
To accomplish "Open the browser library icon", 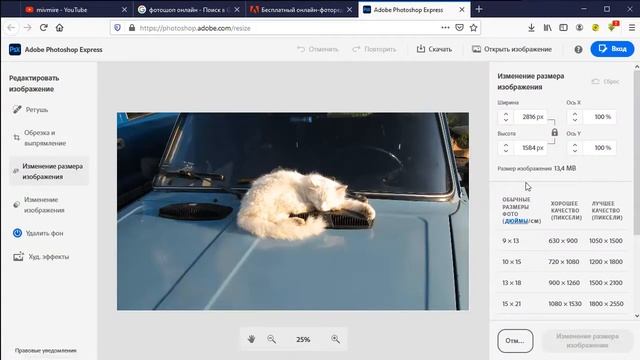I will tap(547, 28).
